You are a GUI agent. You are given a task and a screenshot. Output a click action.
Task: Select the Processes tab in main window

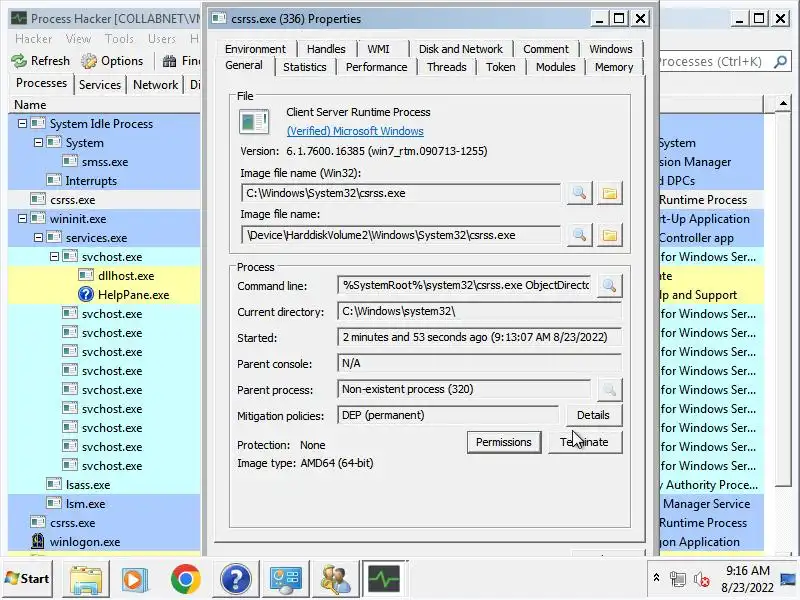point(41,83)
